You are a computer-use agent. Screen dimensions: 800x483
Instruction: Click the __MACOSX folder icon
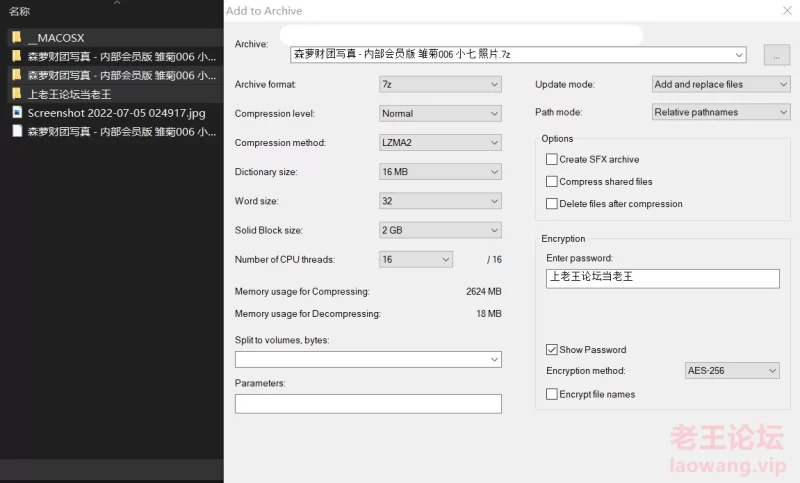16,37
